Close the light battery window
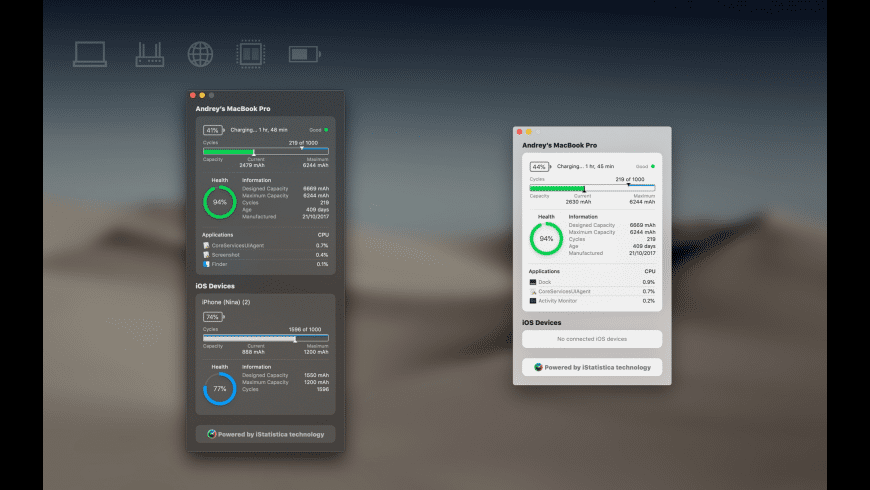This screenshot has width=870, height=490. click(x=519, y=132)
